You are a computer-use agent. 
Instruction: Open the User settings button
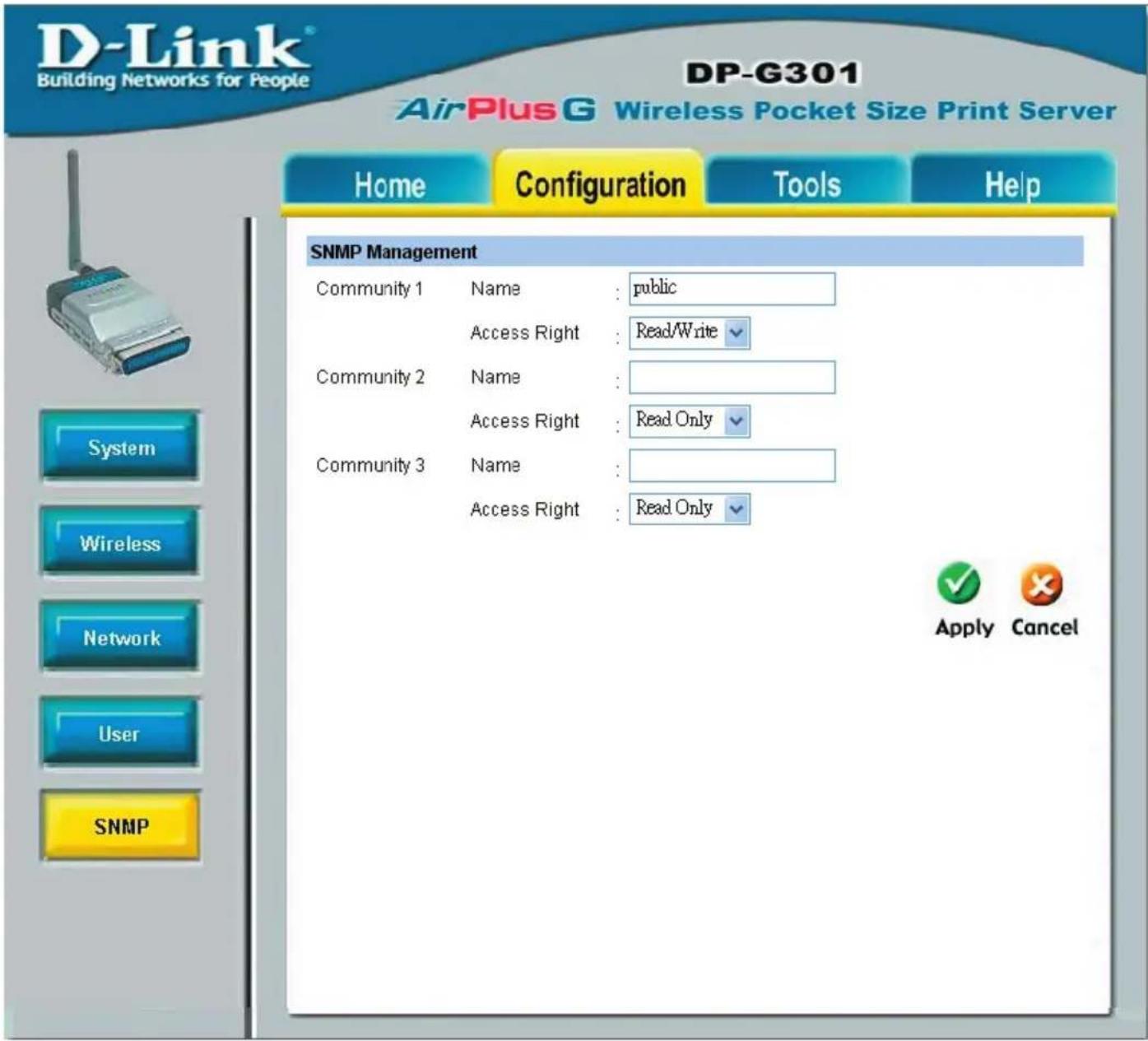pyautogui.click(x=120, y=732)
